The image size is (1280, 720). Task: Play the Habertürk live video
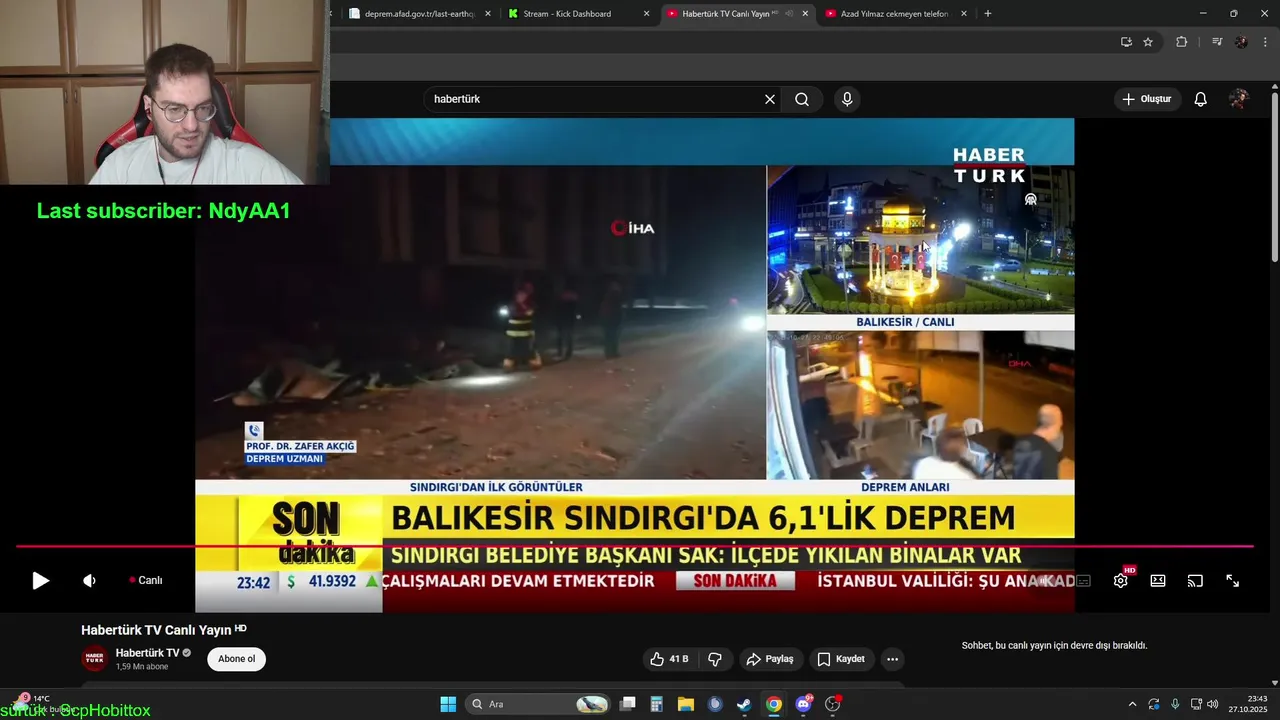tap(40, 580)
